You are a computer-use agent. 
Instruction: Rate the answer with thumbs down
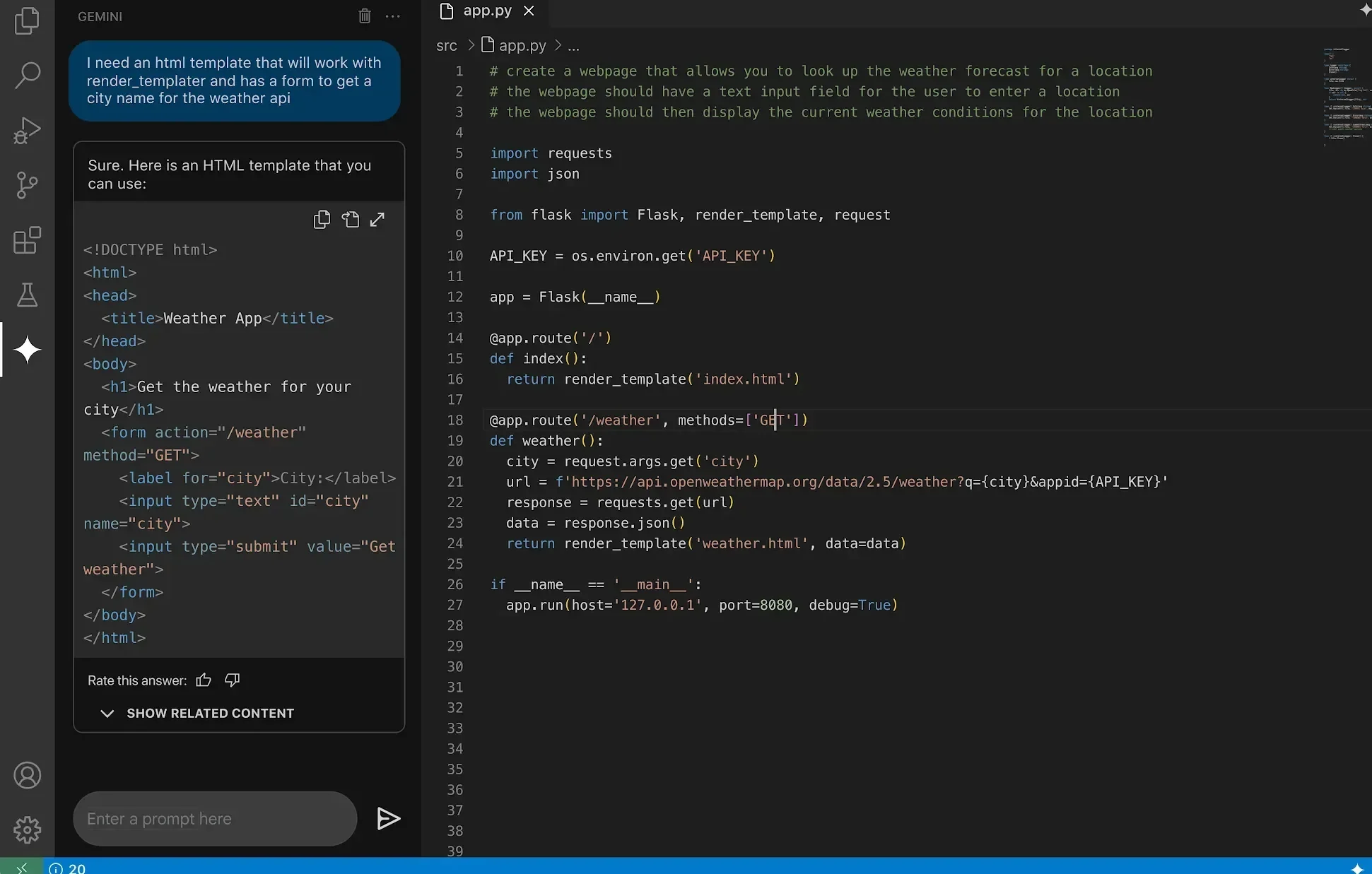(232, 680)
